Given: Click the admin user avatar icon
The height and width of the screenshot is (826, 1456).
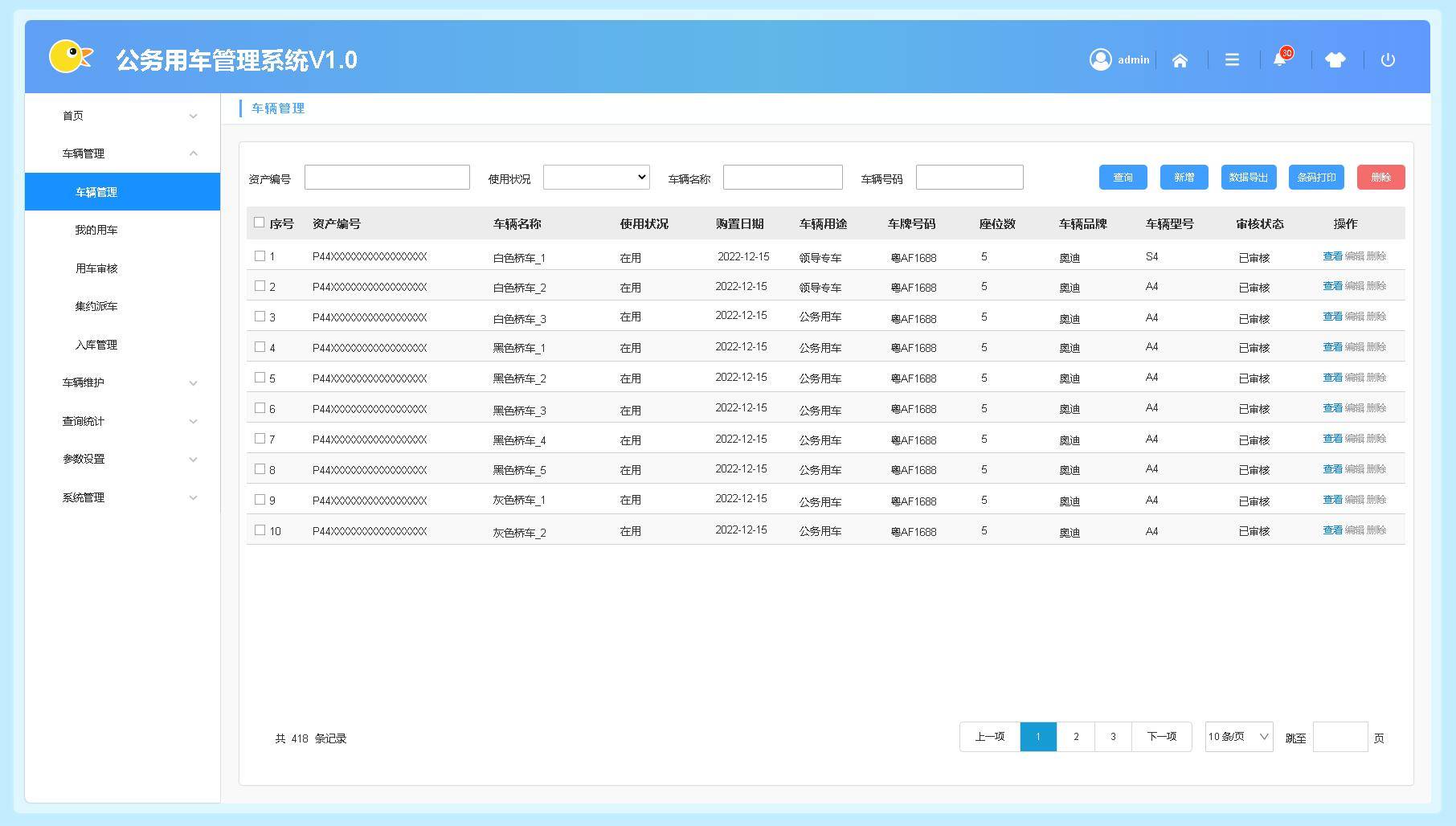Looking at the screenshot, I should [x=1100, y=60].
